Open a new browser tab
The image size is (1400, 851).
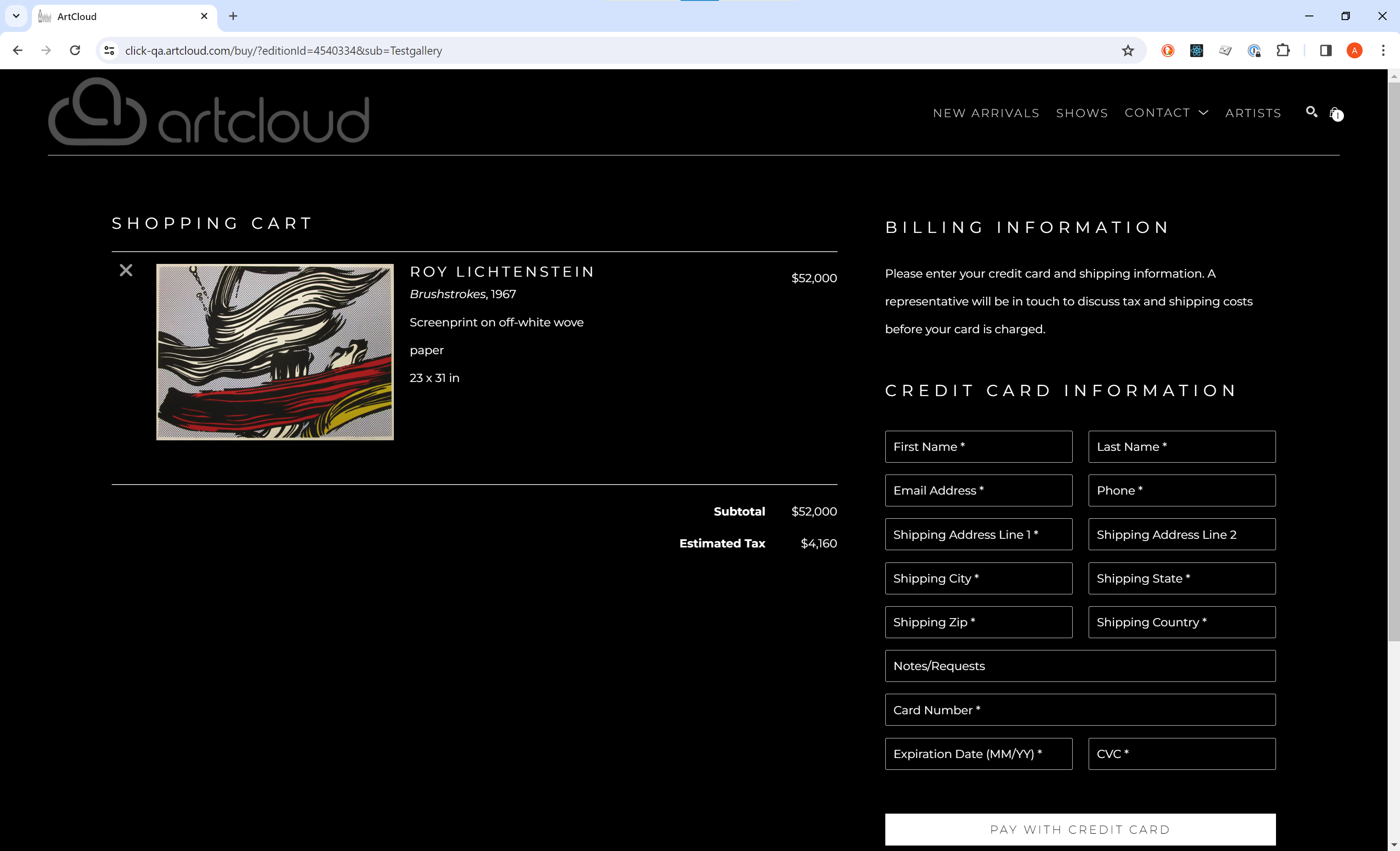(233, 16)
